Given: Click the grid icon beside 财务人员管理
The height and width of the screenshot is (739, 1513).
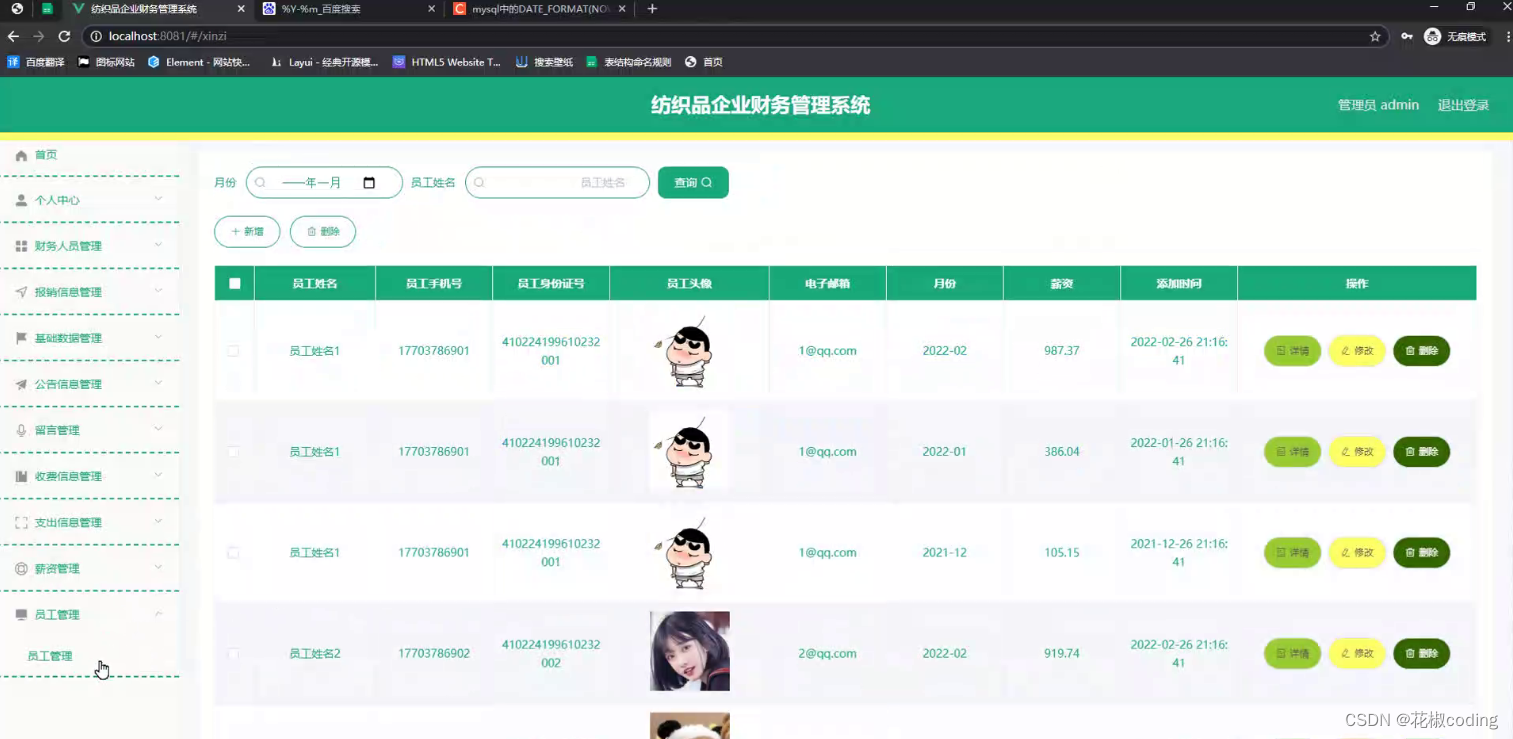Looking at the screenshot, I should [x=20, y=245].
